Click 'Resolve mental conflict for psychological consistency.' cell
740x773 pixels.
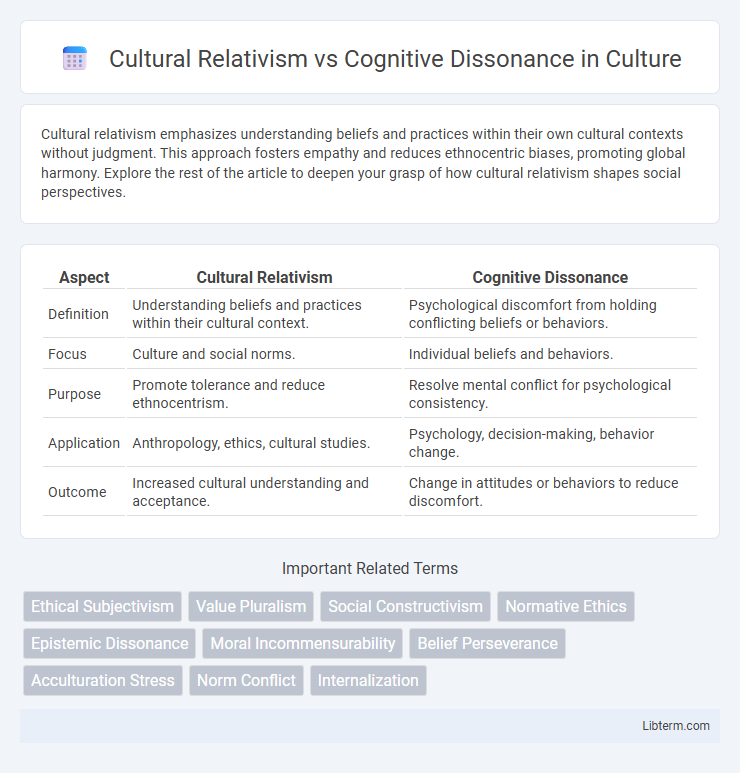pyautogui.click(x=550, y=394)
